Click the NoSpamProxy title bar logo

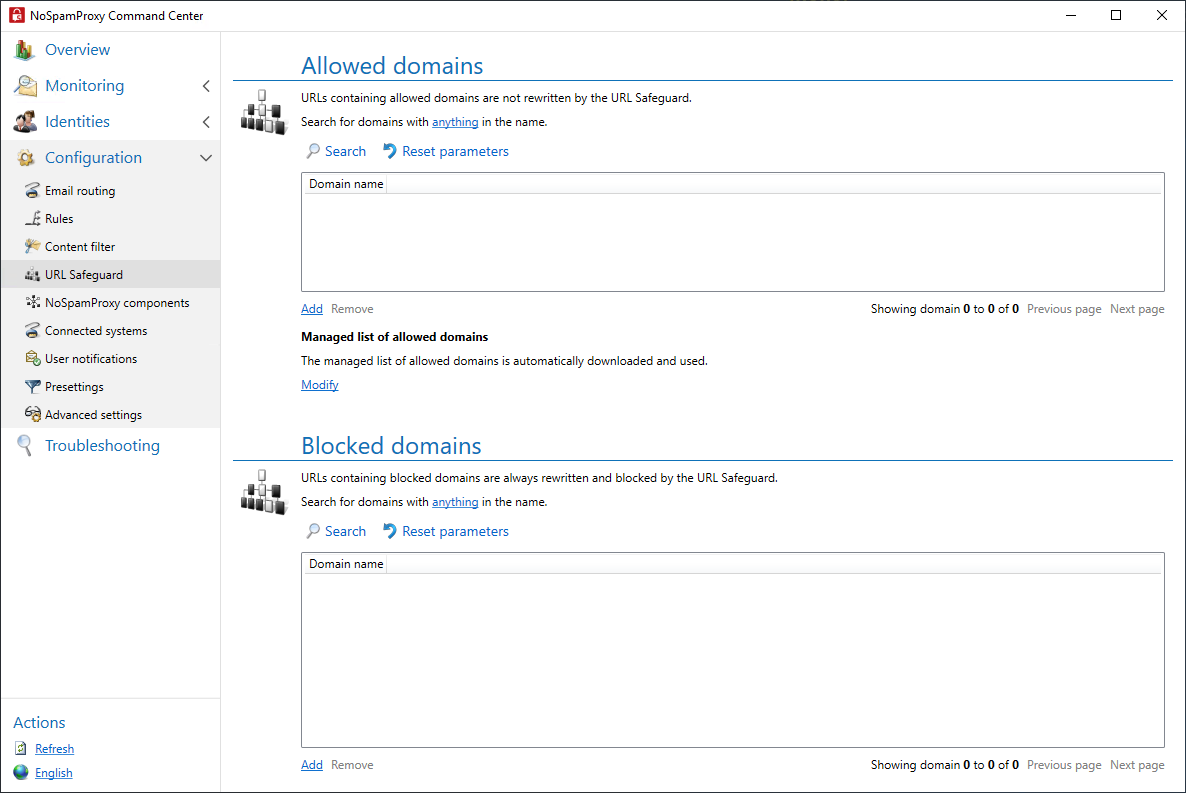17,15
